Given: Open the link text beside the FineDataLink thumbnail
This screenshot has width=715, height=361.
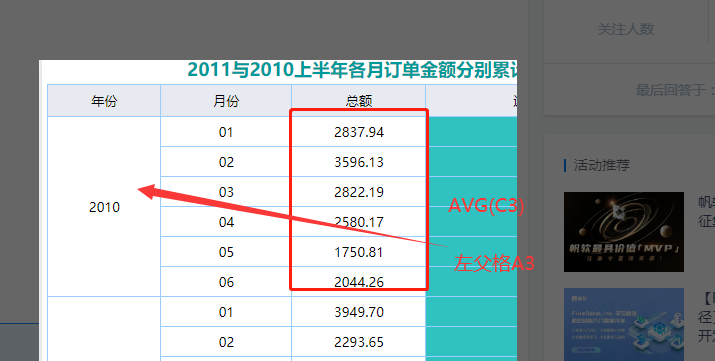Looking at the screenshot, I should click(x=706, y=317).
